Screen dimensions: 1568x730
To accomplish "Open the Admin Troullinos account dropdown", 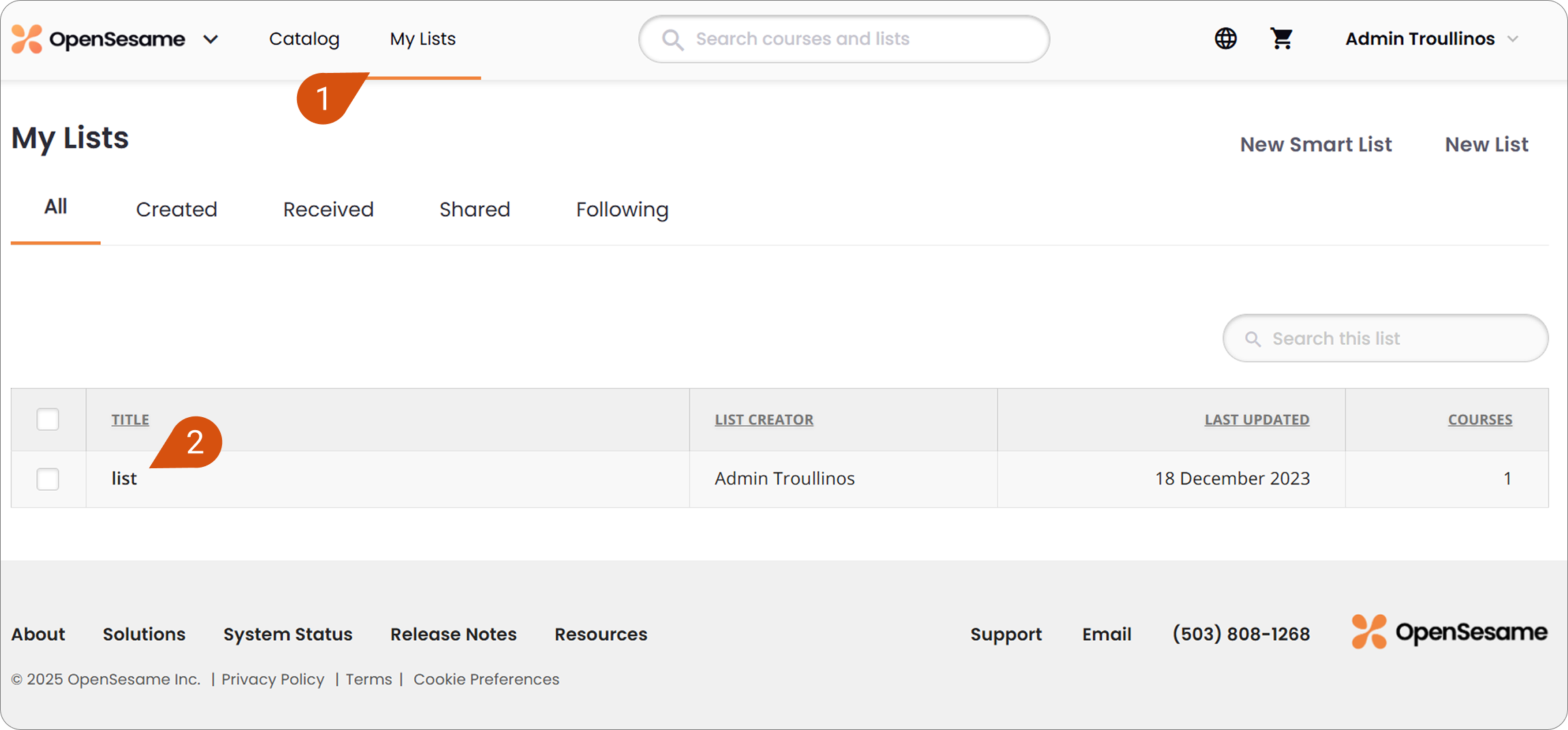I will [x=1432, y=39].
